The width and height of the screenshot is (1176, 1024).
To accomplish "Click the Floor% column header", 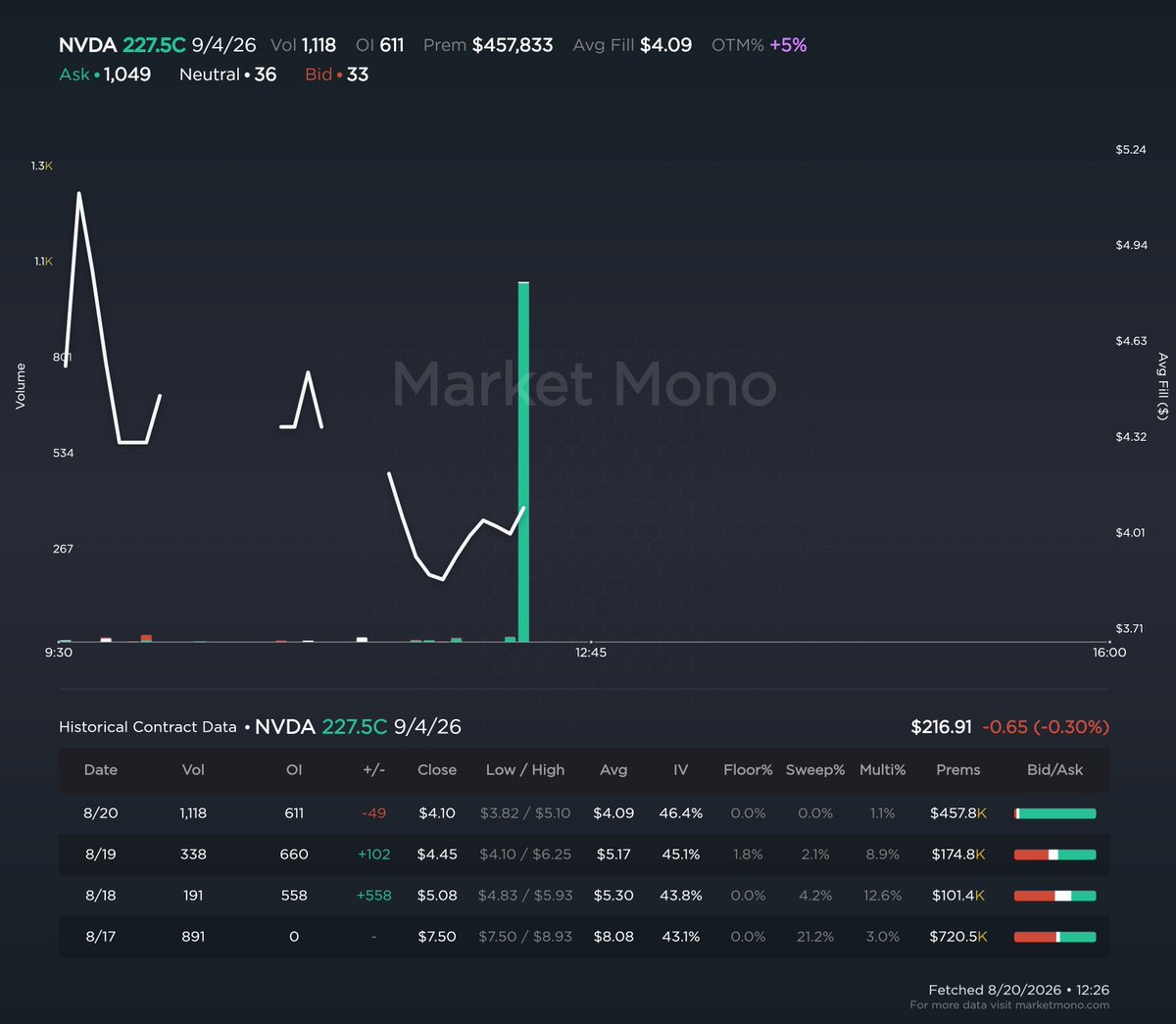I will tap(748, 770).
